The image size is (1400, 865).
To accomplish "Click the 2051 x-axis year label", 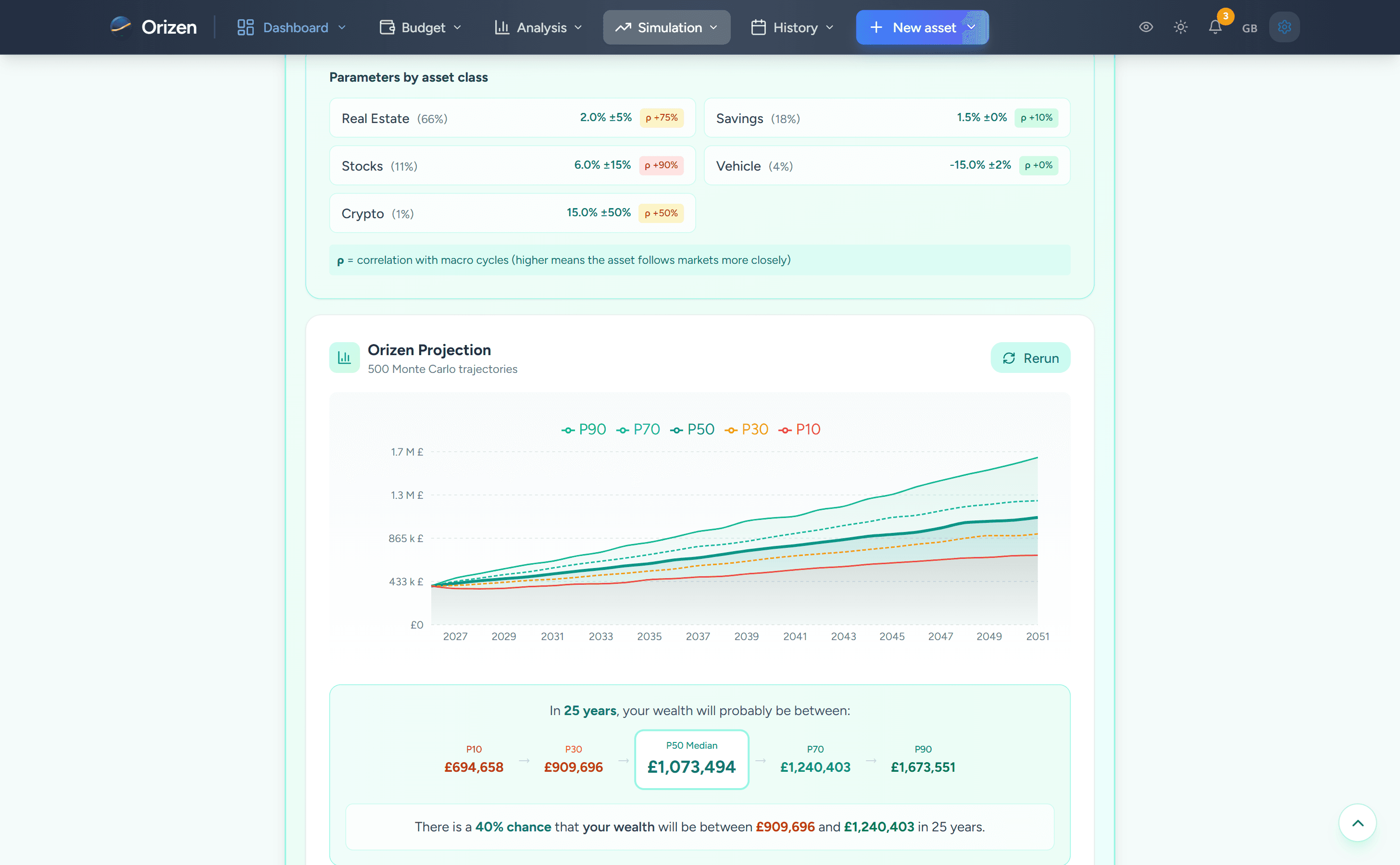I will pos(1037,636).
